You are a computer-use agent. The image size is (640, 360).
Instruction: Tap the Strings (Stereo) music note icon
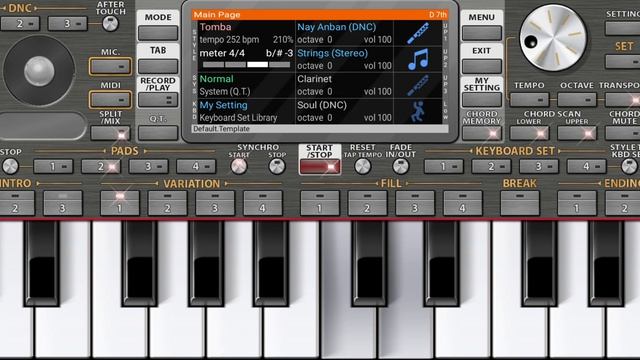pos(418,60)
